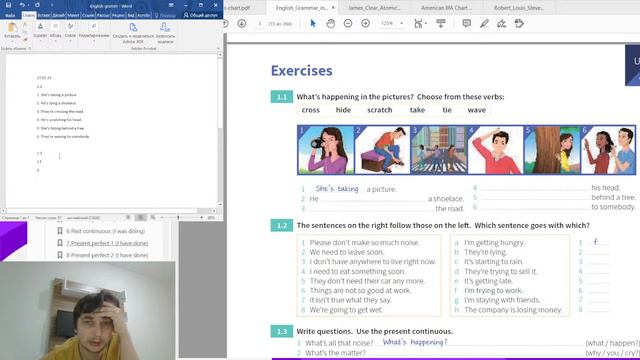Click the Paste (Вставить) clipboard icon
Viewport: 640px width, 360px height.
pos(12,28)
